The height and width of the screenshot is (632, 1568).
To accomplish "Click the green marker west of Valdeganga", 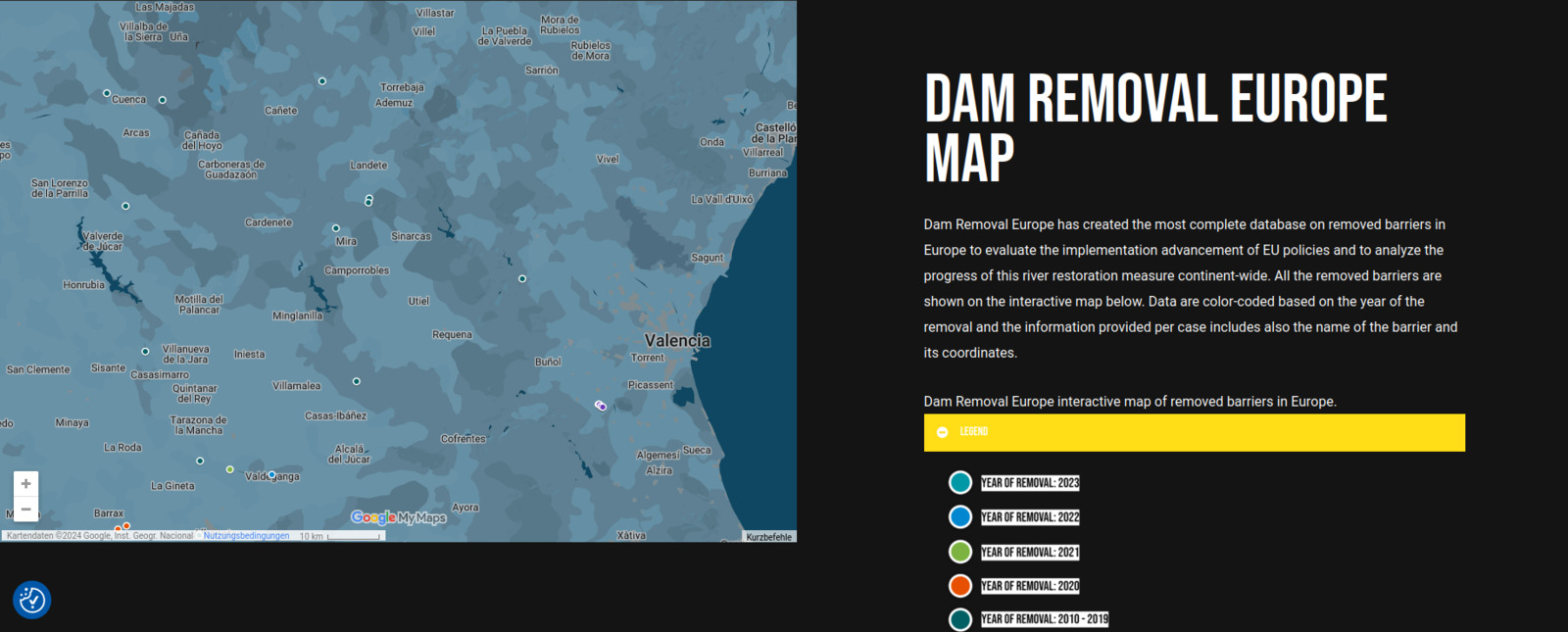I will pos(230,469).
